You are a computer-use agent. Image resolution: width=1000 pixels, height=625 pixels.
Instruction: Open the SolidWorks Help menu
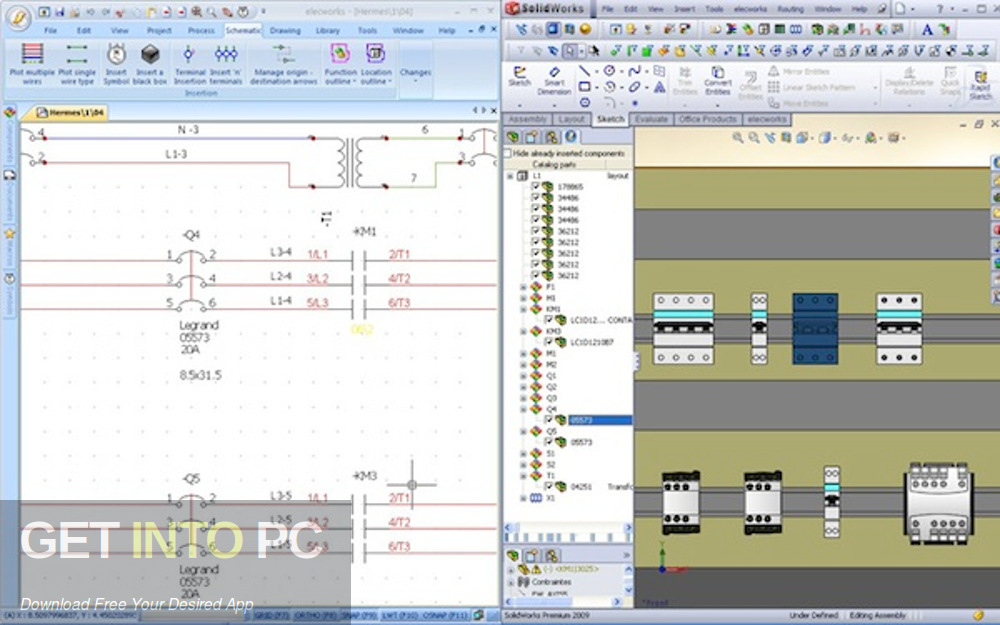(x=859, y=9)
